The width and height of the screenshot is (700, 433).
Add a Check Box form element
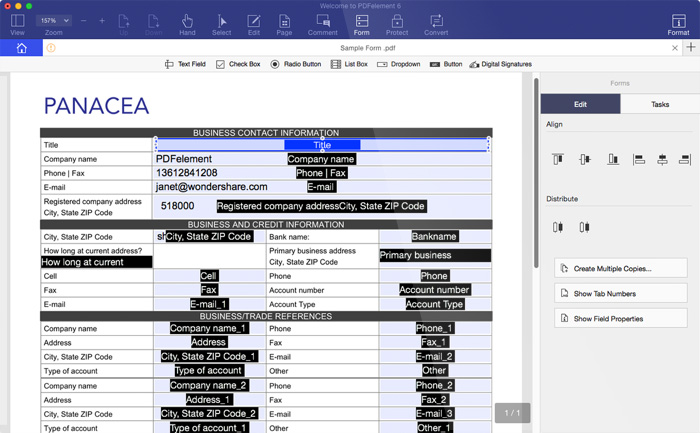(x=238, y=64)
